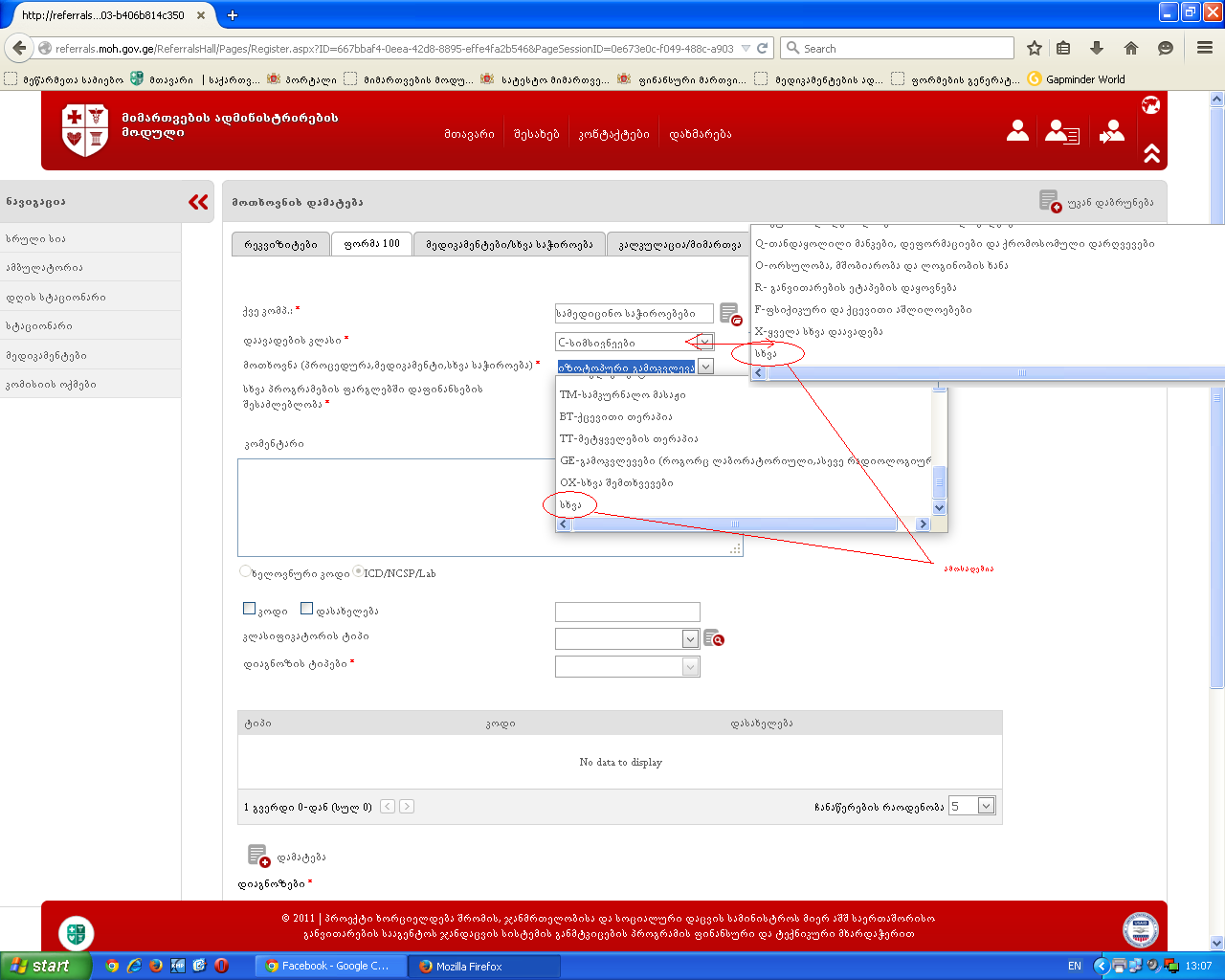Open the კლასიფიკატორის ტიპი dropdown
The height and width of the screenshot is (980, 1225).
point(690,638)
